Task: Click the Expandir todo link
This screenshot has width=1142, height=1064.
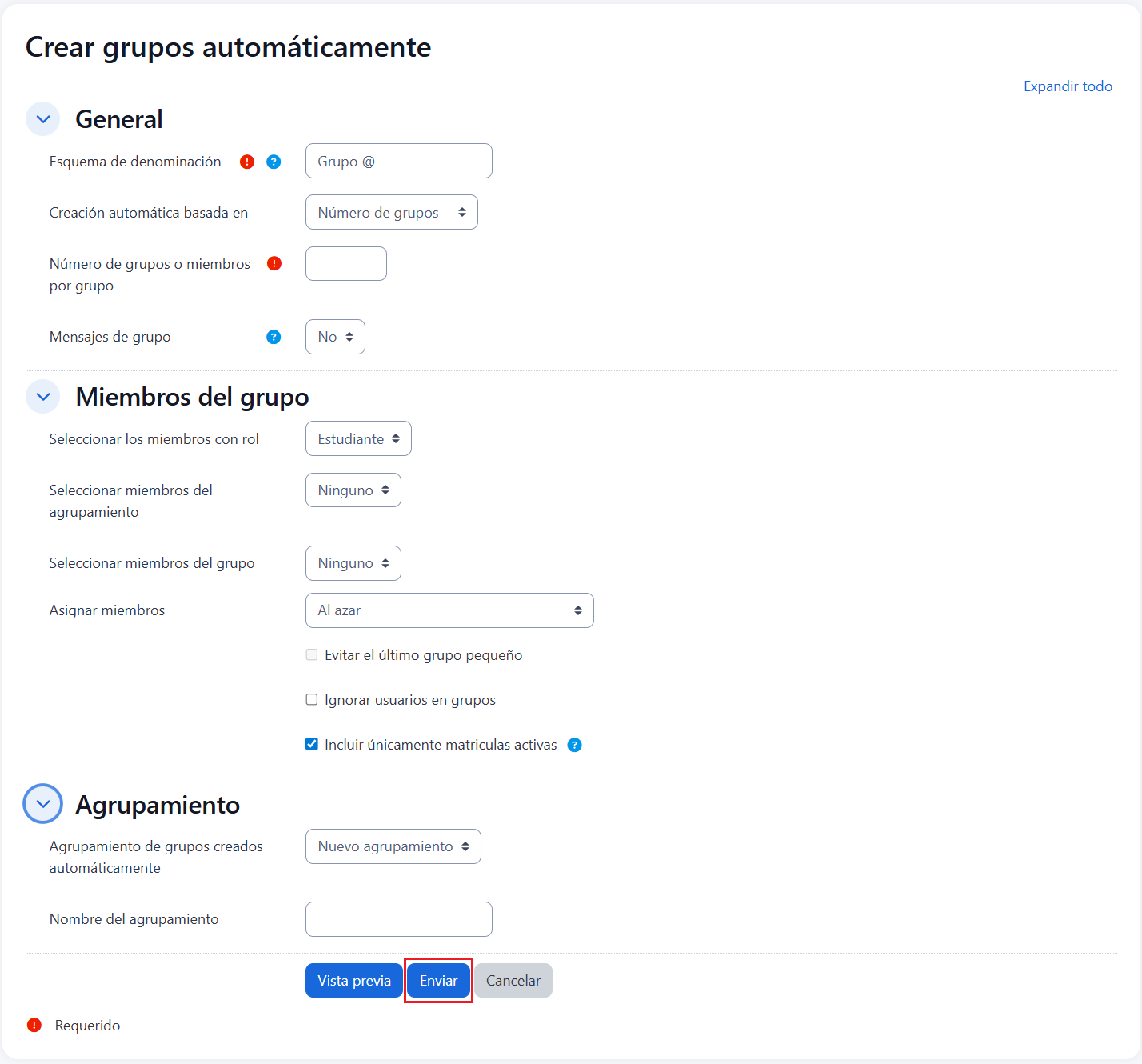Action: (x=1068, y=86)
